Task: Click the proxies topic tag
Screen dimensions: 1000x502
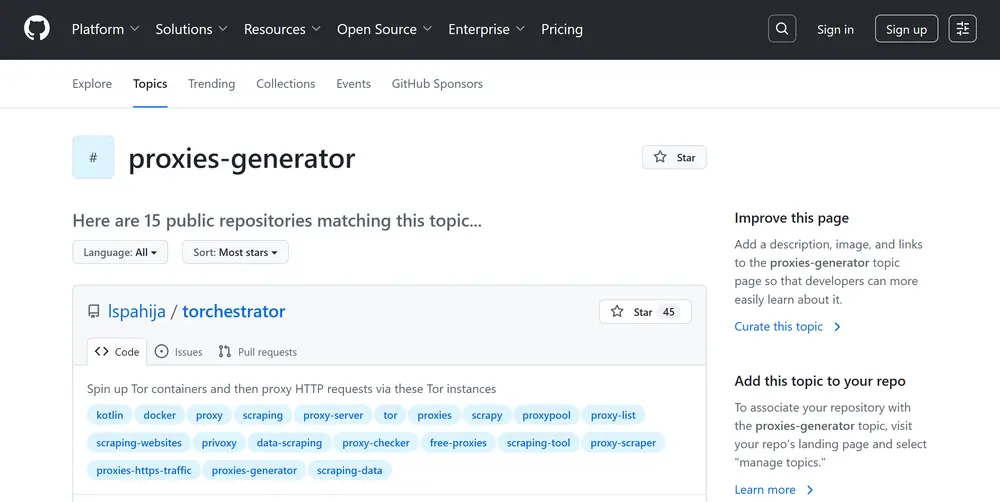Action: 434,415
